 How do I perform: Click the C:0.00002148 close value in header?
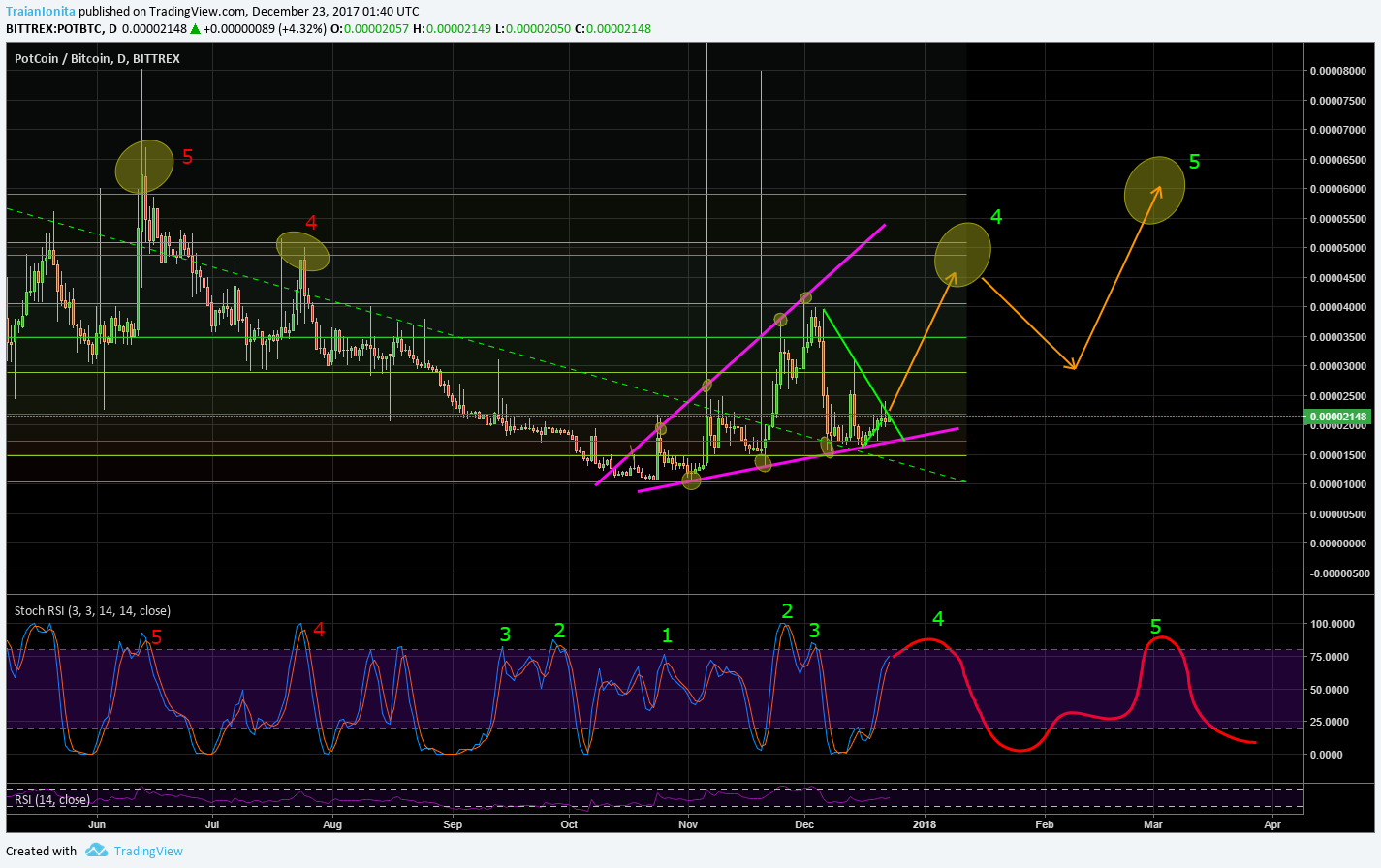coord(612,28)
